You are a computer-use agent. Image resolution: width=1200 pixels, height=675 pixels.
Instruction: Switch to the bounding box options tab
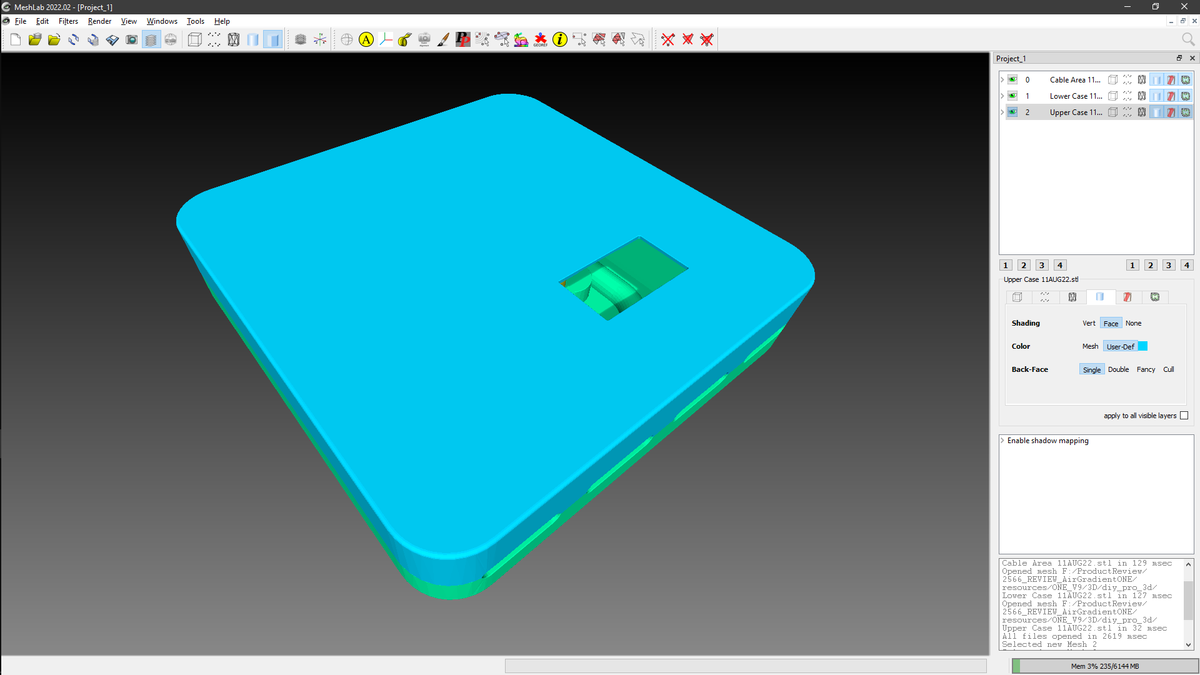[1018, 297]
